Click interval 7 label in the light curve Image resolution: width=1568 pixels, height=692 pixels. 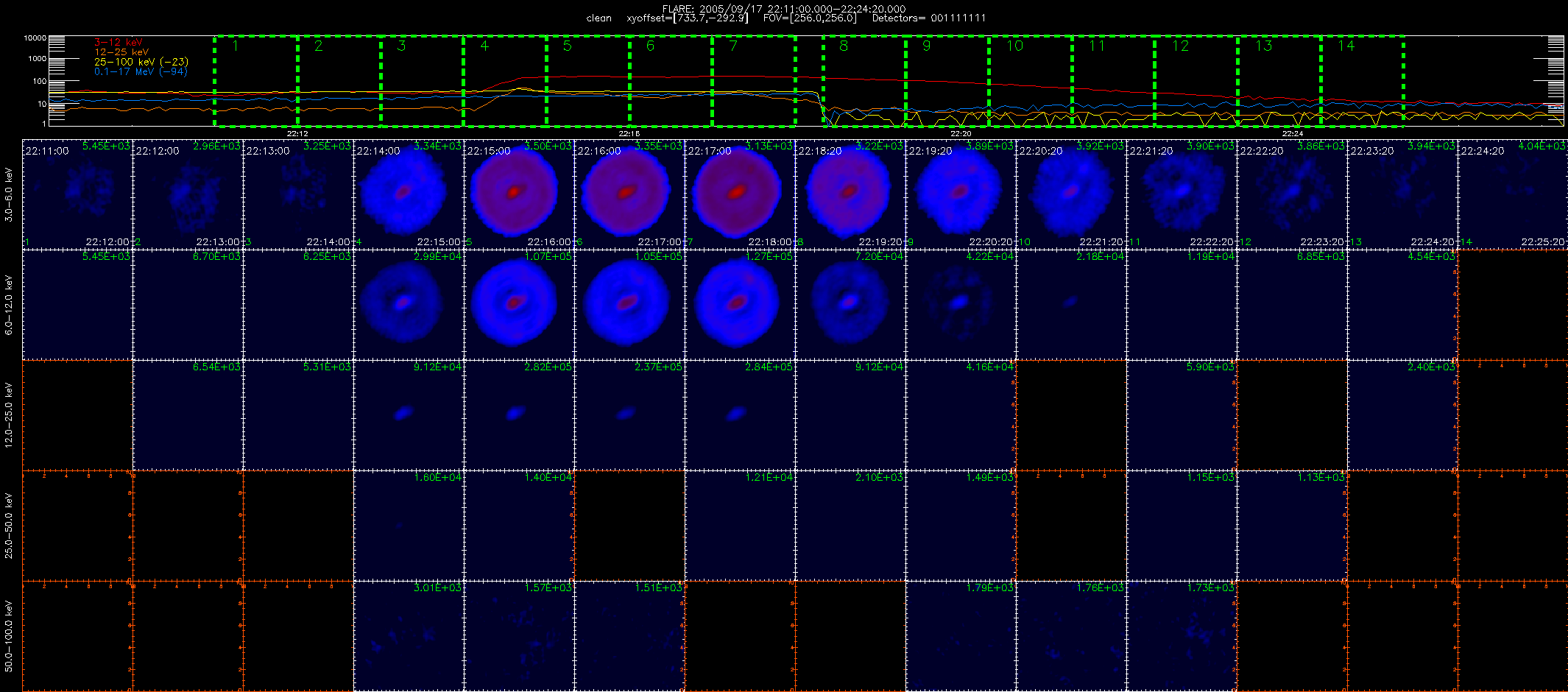click(x=733, y=46)
